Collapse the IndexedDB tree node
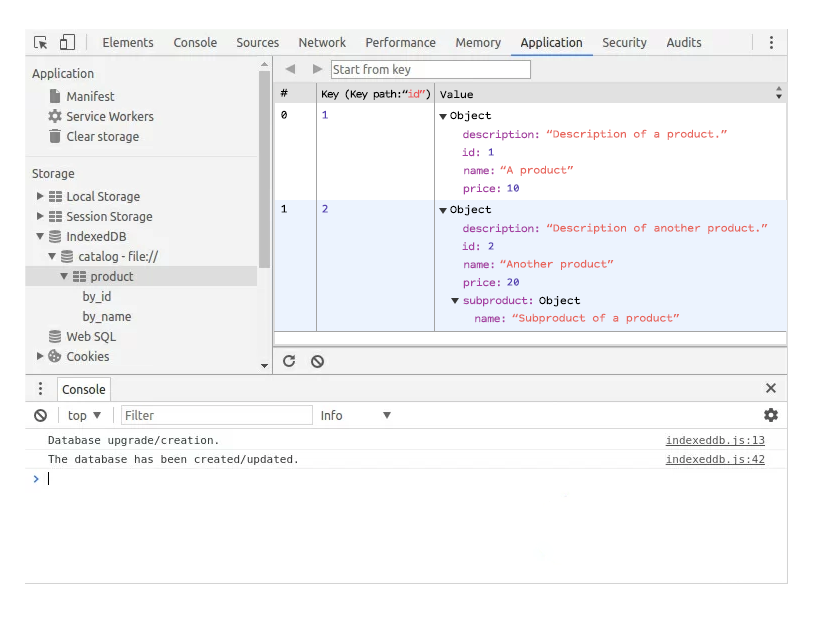 [40, 236]
